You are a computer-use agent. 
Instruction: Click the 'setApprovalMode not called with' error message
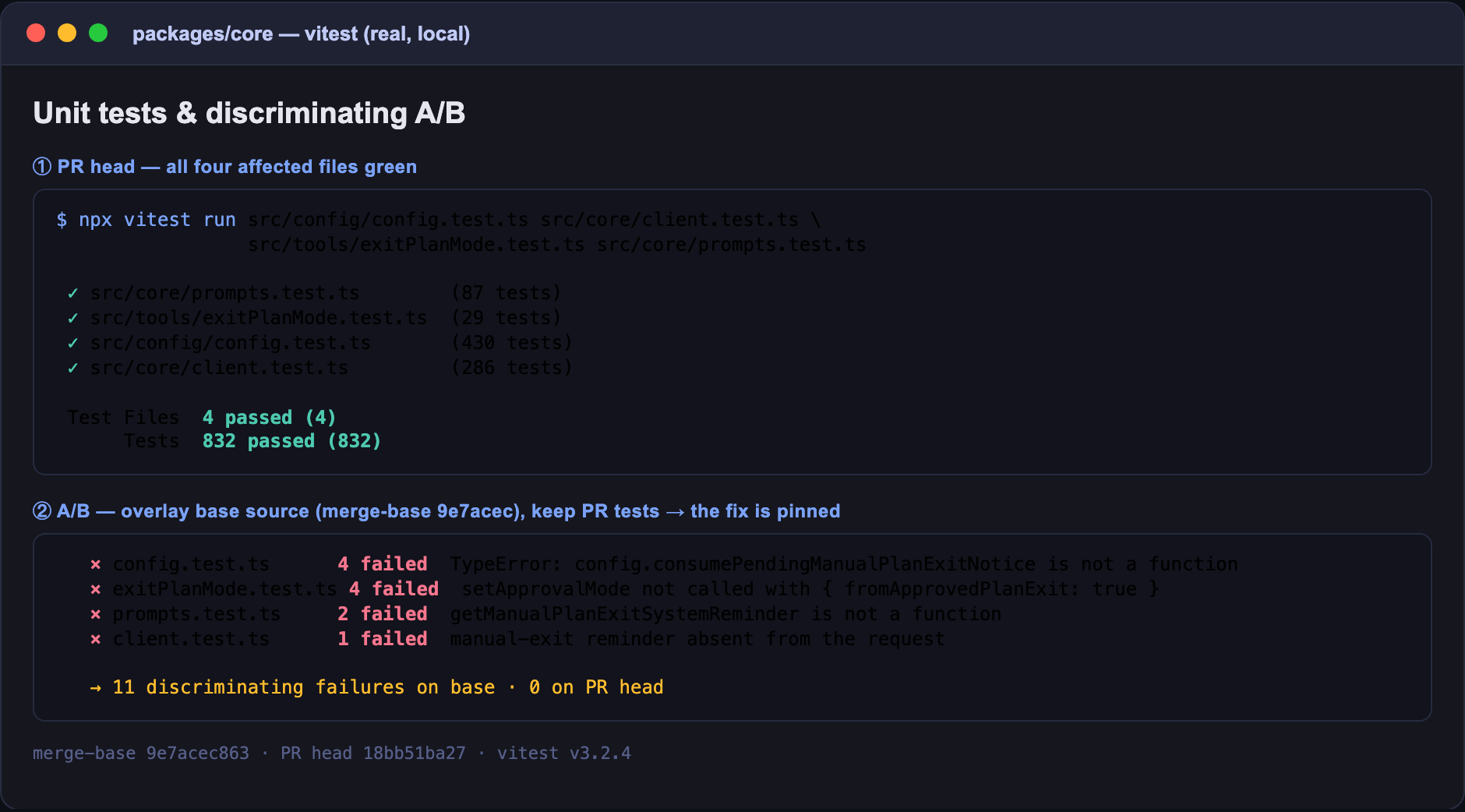point(810,590)
